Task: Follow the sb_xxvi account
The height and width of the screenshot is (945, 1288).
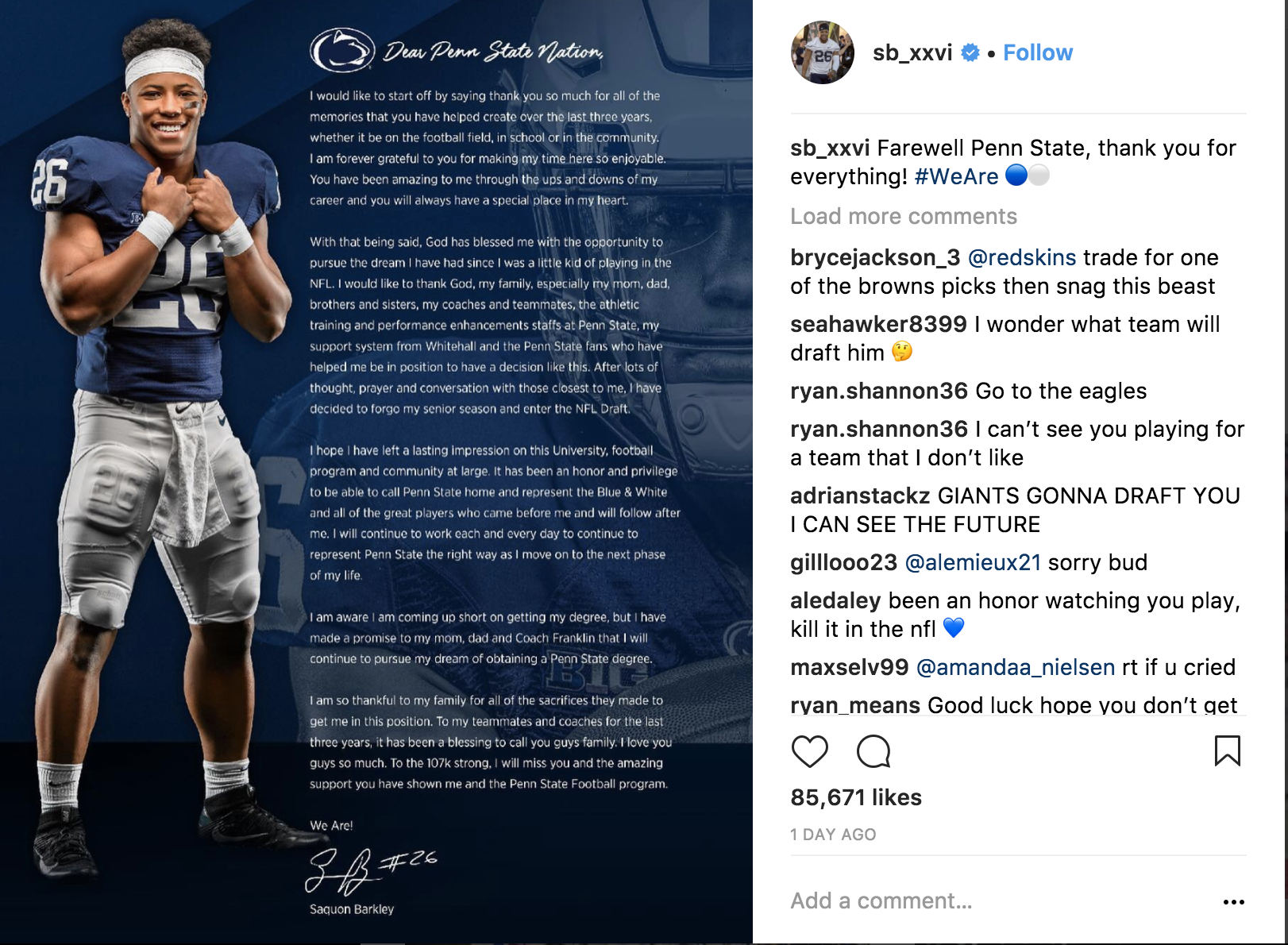Action: pos(1038,53)
